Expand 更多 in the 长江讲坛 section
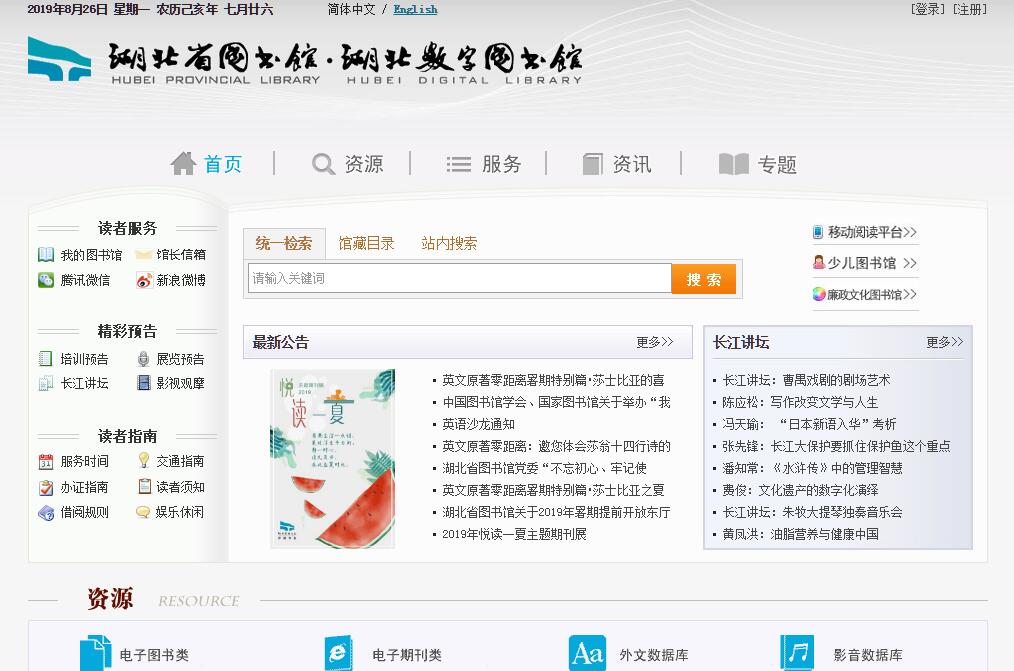This screenshot has width=1014, height=671. coord(944,342)
